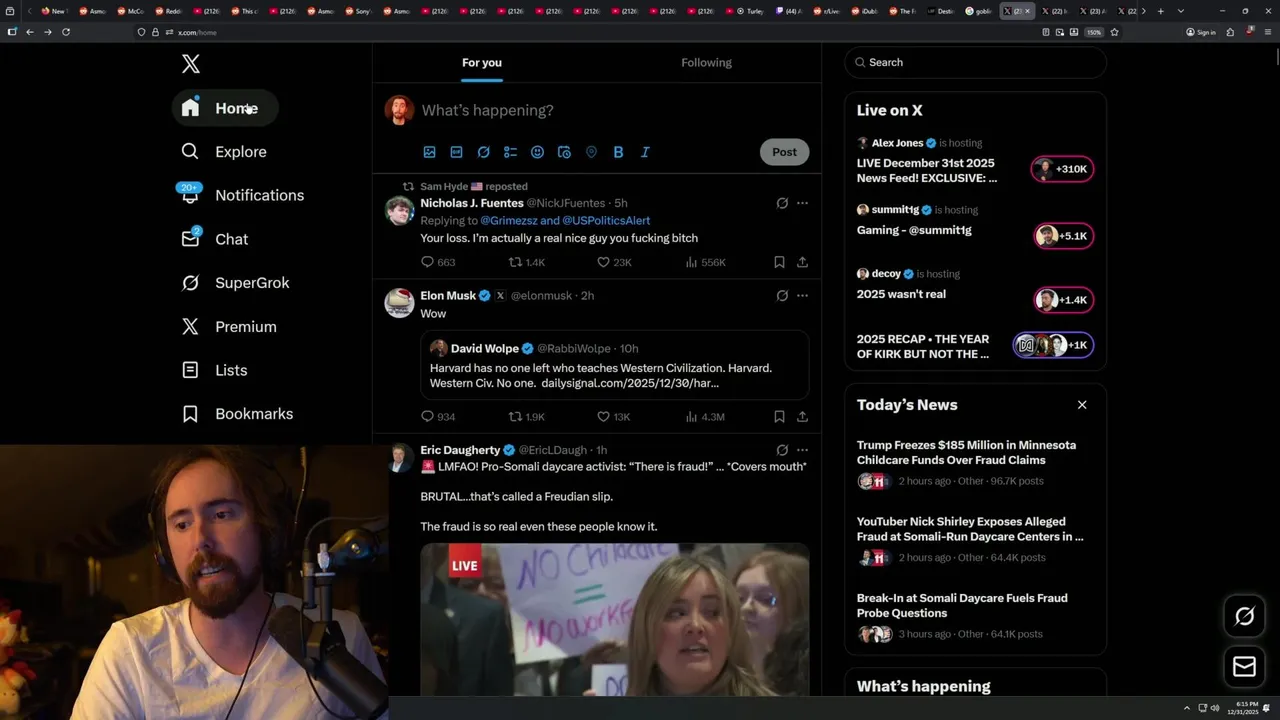Open Chat in sidebar
This screenshot has height=720, width=1280.
click(x=215, y=239)
